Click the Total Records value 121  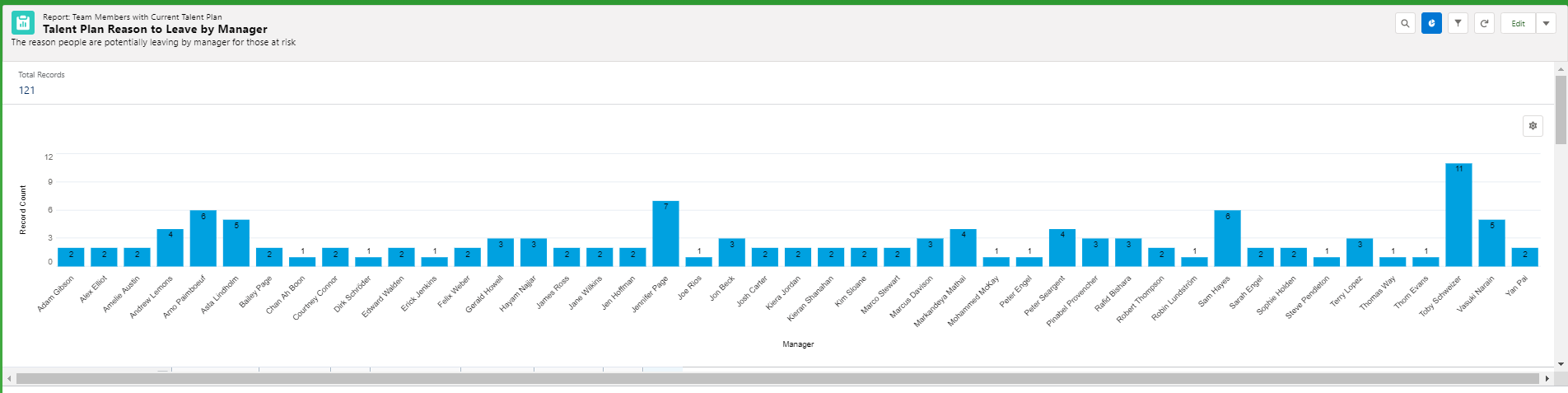point(27,91)
